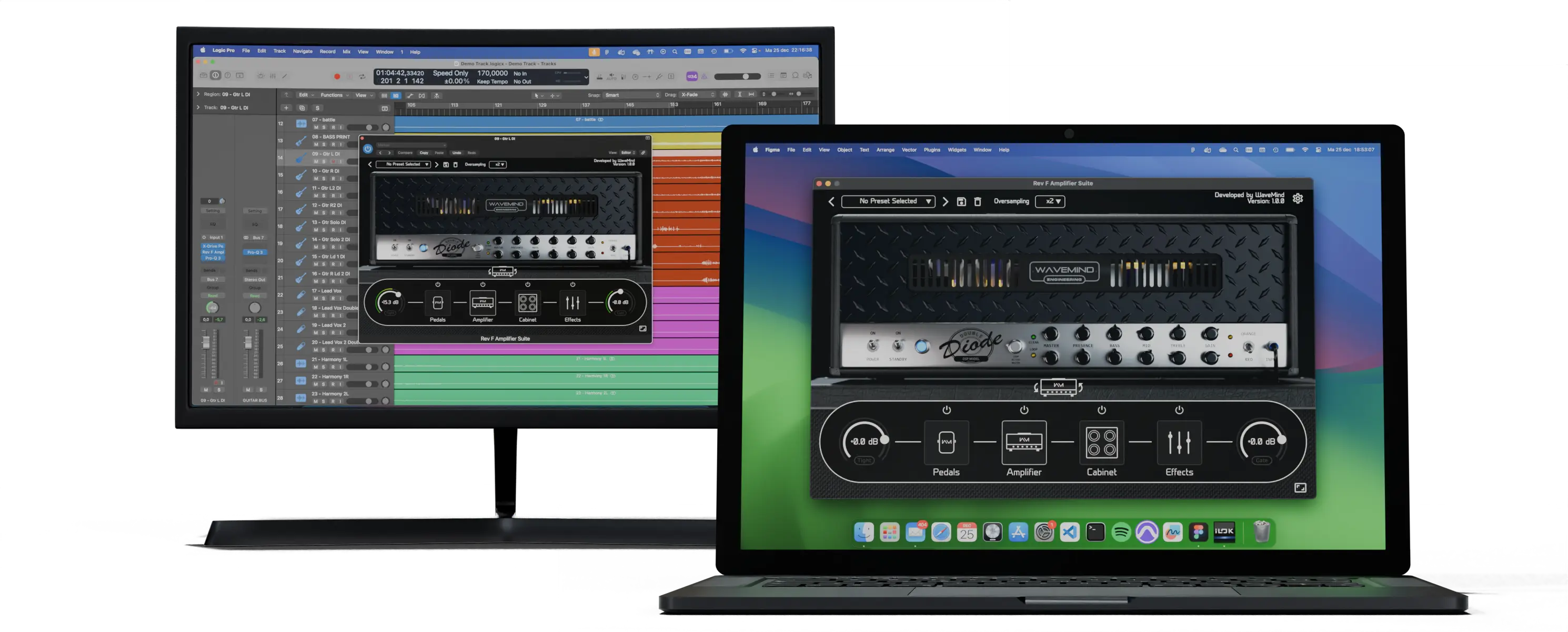Image resolution: width=1568 pixels, height=632 pixels.
Task: Open Cabinet section in laptop Rev F window
Action: pyautogui.click(x=1101, y=443)
